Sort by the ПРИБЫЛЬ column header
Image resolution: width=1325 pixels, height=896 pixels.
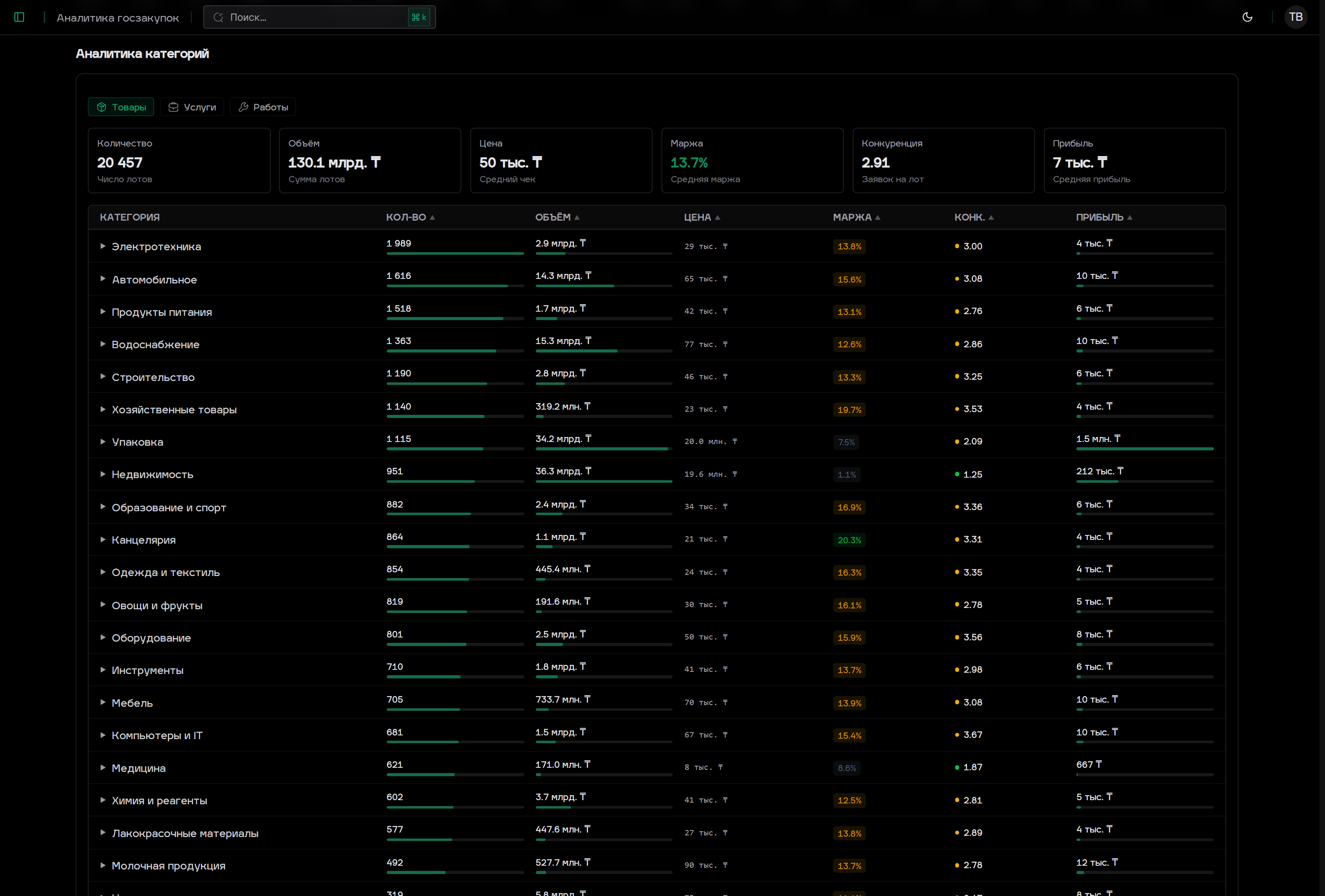pos(1099,217)
